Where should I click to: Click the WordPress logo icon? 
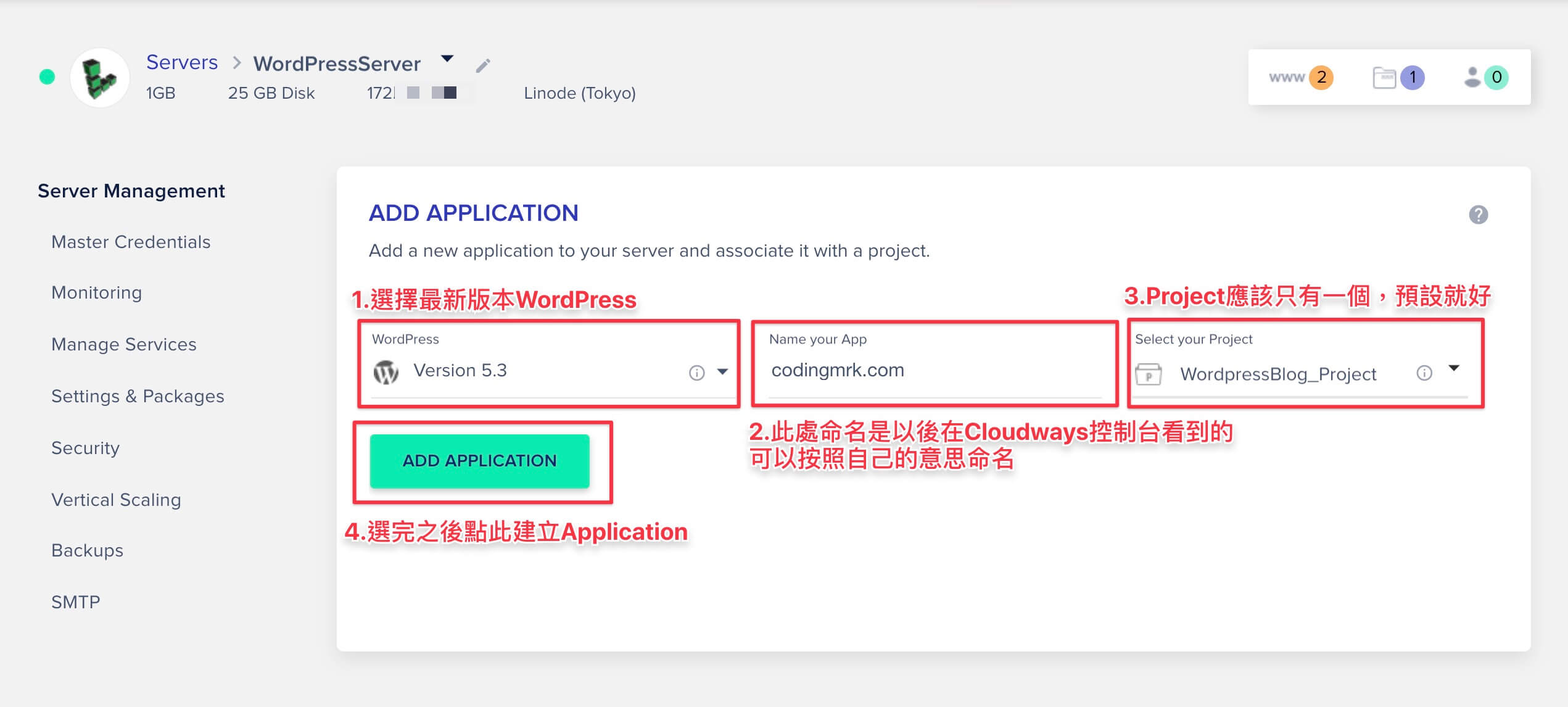point(386,372)
